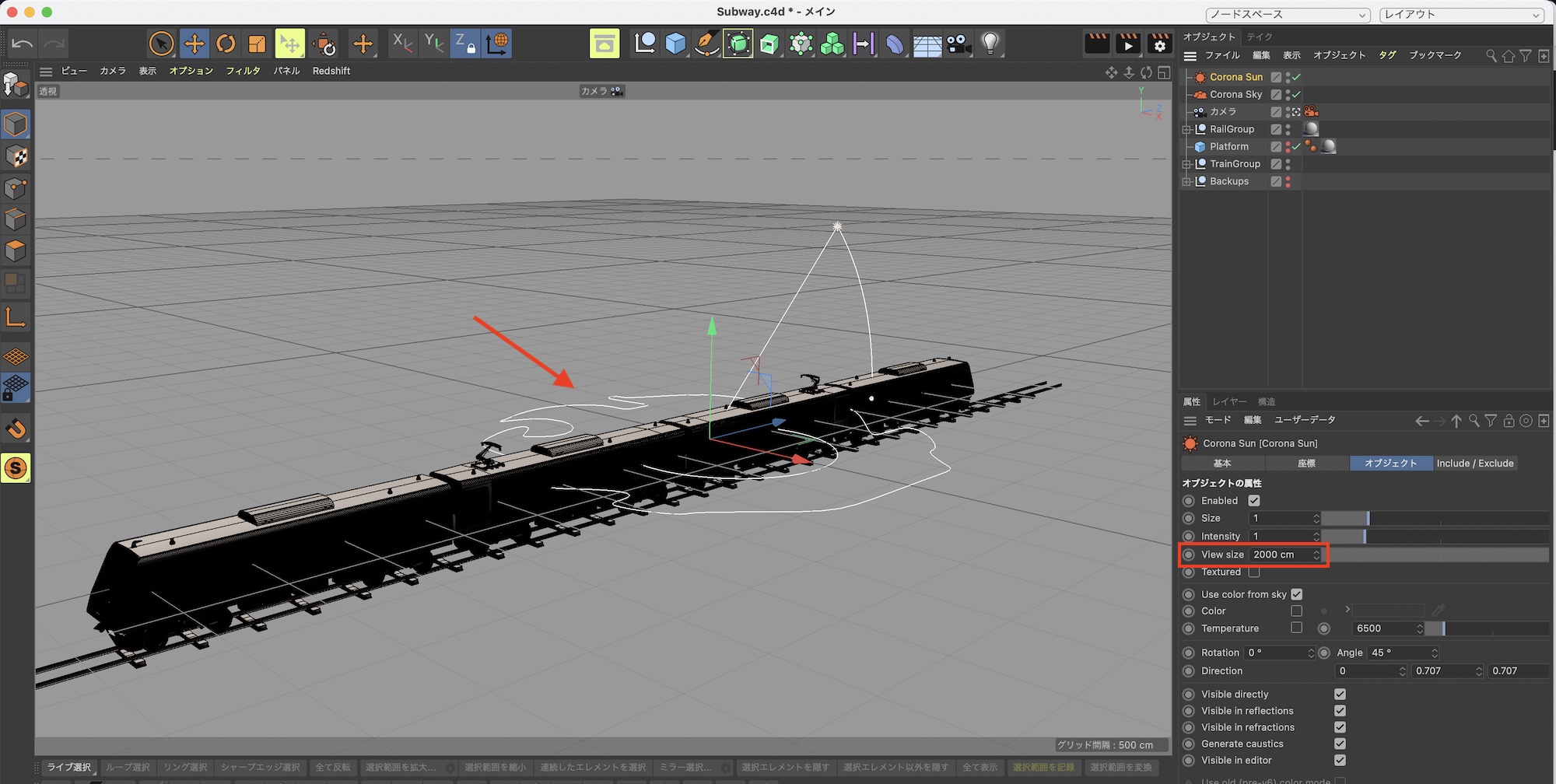Switch to Include / Exclude tab
Screen dimensions: 1556x784
[1474, 464]
